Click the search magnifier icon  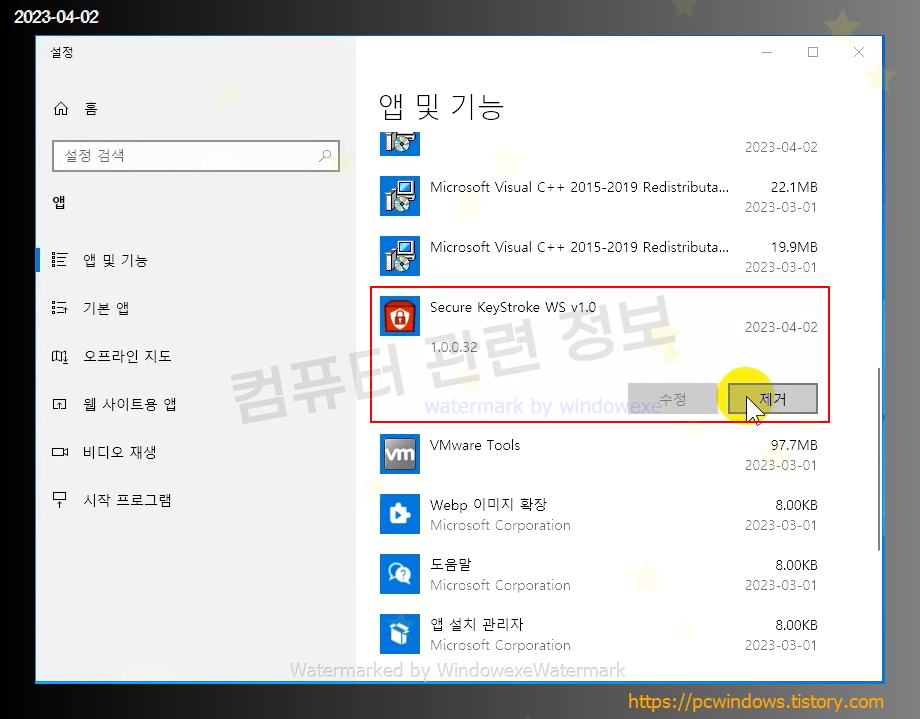click(x=325, y=156)
